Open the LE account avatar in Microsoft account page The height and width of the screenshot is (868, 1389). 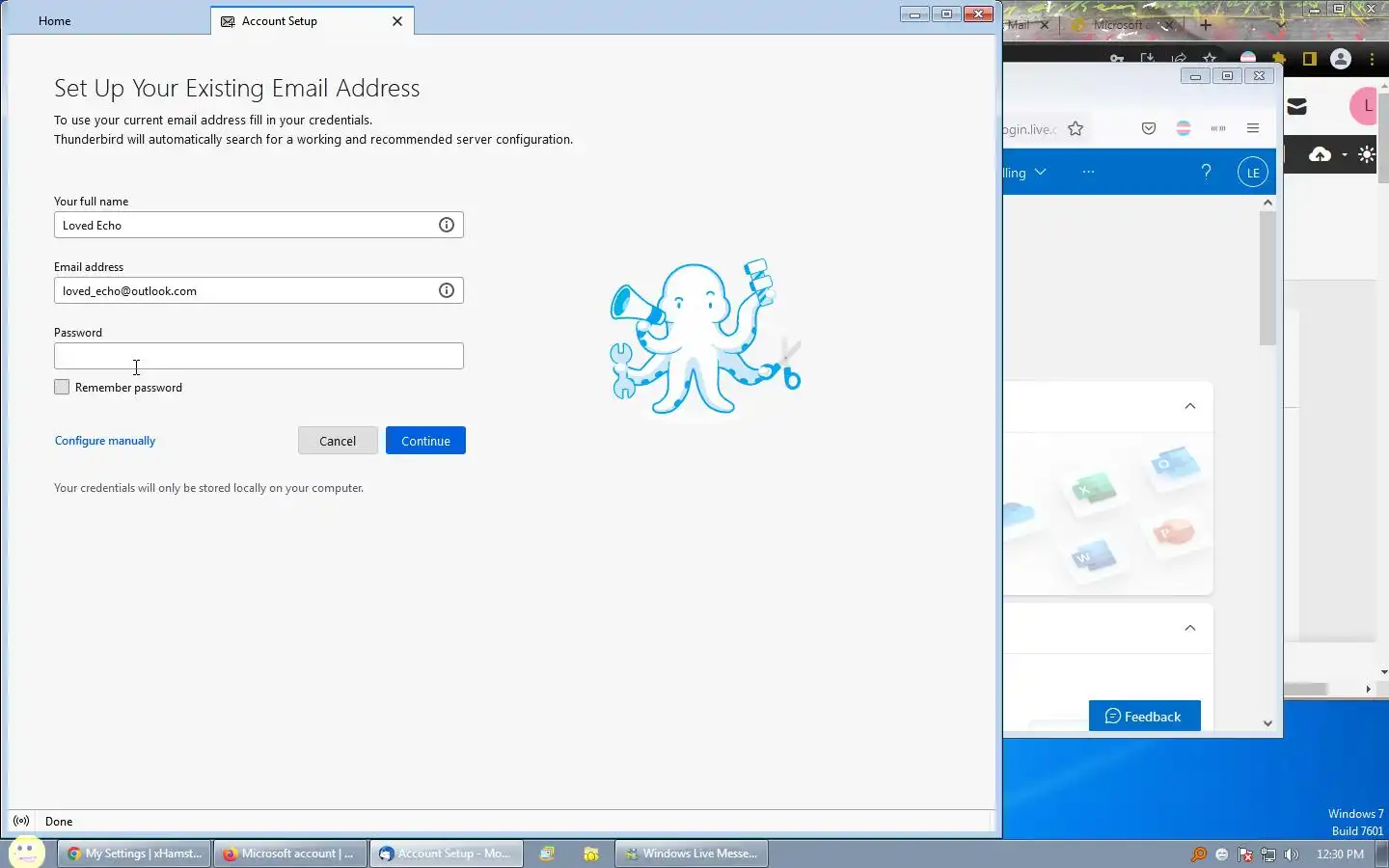[1252, 173]
